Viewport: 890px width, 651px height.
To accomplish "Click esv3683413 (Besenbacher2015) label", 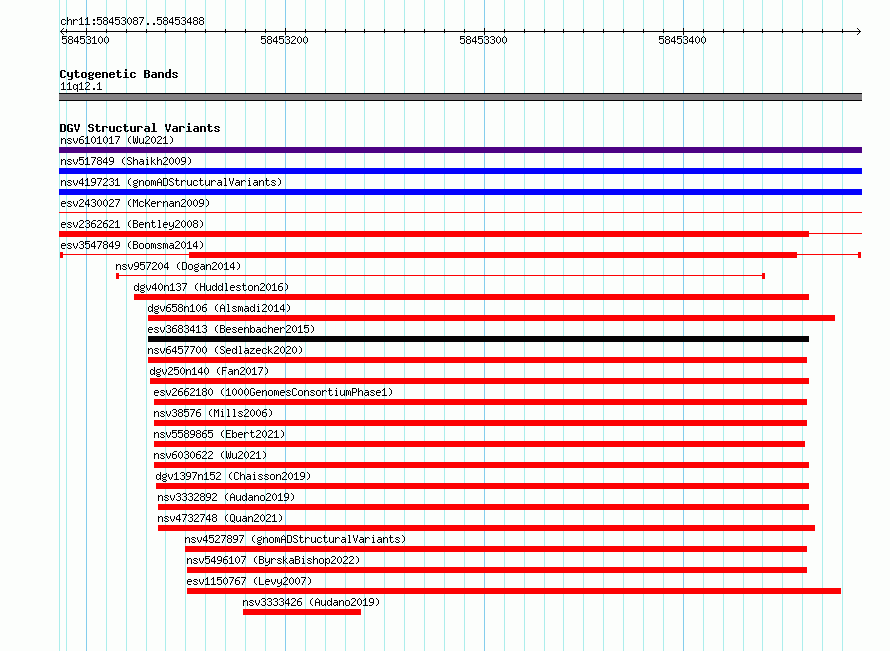I will pos(231,329).
